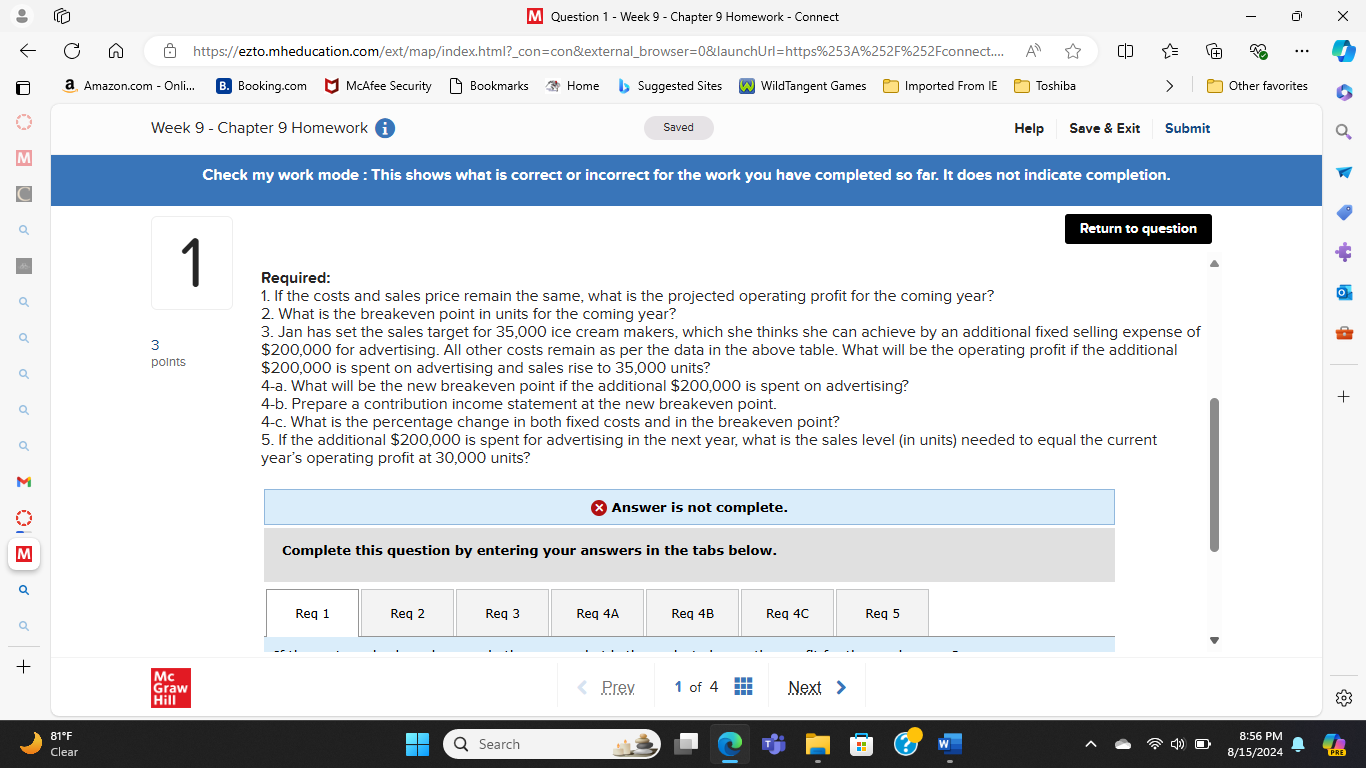Viewport: 1366px width, 768px height.
Task: Open Collections in the Edge toolbar
Action: [1214, 51]
